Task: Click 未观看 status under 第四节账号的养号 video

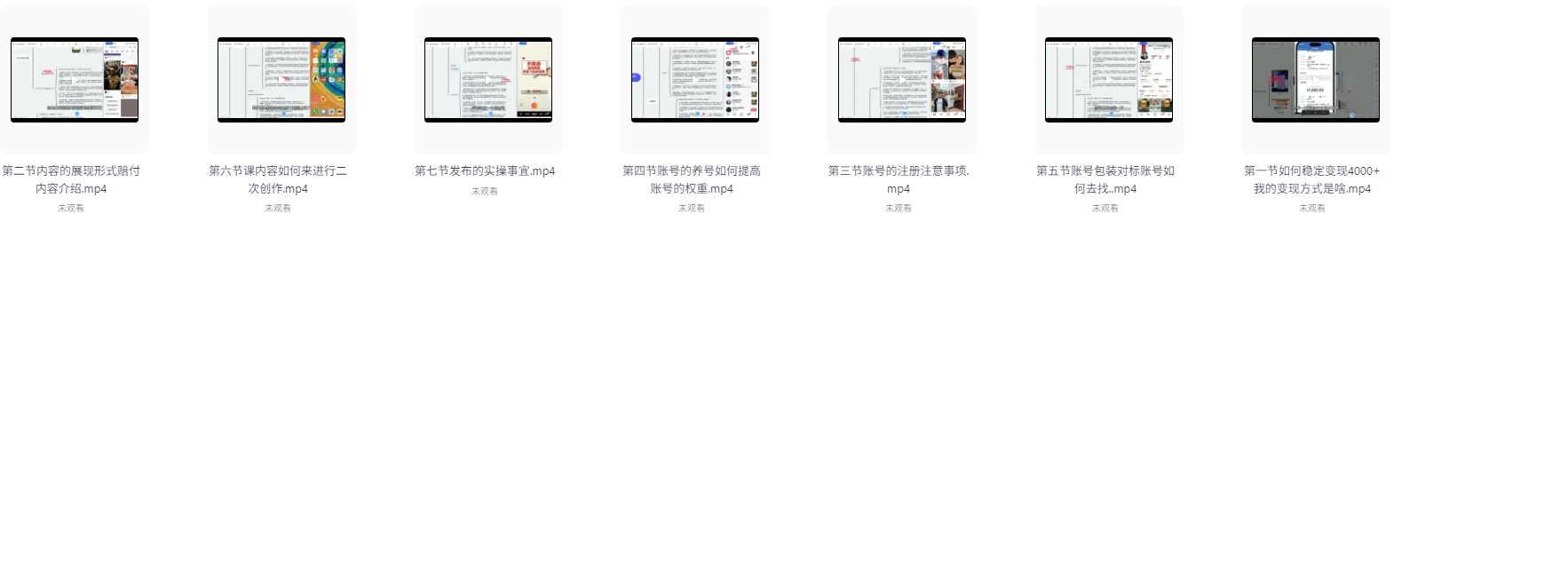Action: click(x=692, y=208)
